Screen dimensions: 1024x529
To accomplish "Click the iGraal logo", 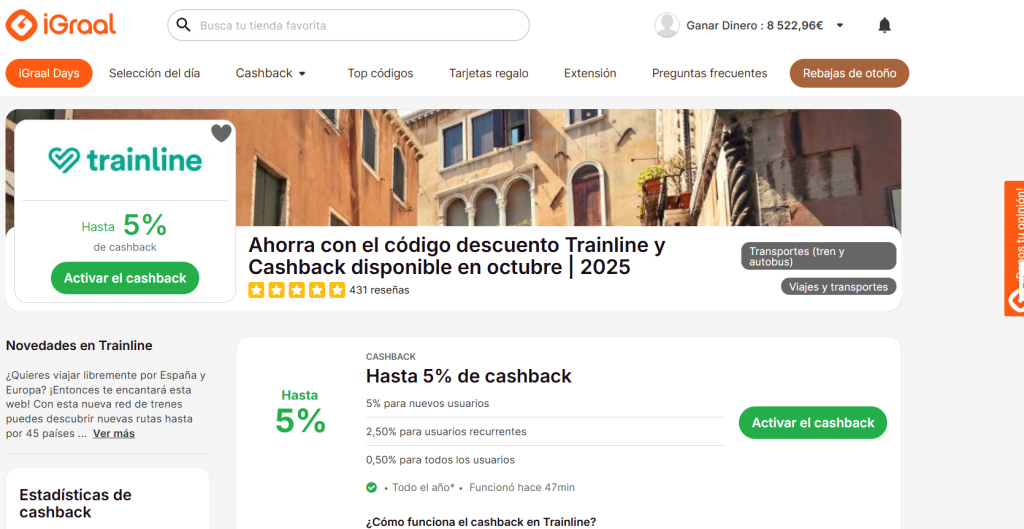I will click(x=61, y=25).
